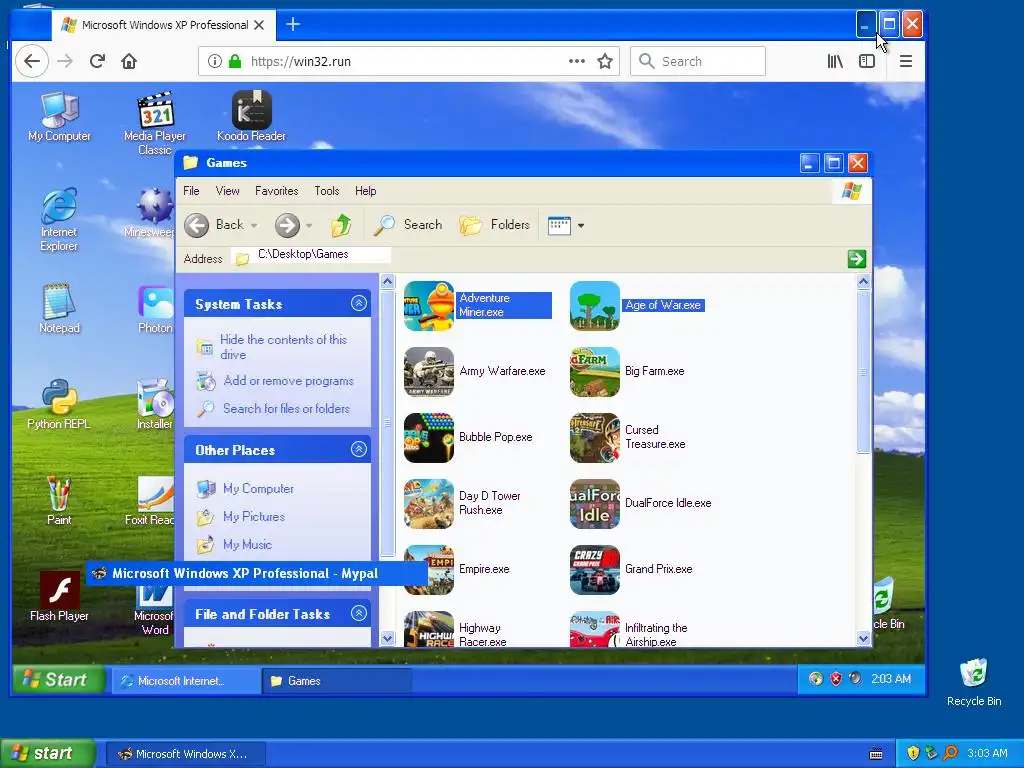Open page actions three-dot menu
Screen dimensions: 1024x768
tap(577, 61)
